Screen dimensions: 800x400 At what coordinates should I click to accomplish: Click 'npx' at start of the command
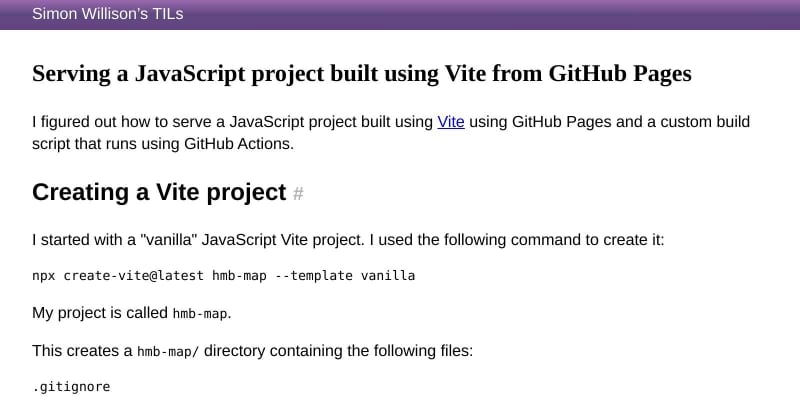pyautogui.click(x=44, y=275)
